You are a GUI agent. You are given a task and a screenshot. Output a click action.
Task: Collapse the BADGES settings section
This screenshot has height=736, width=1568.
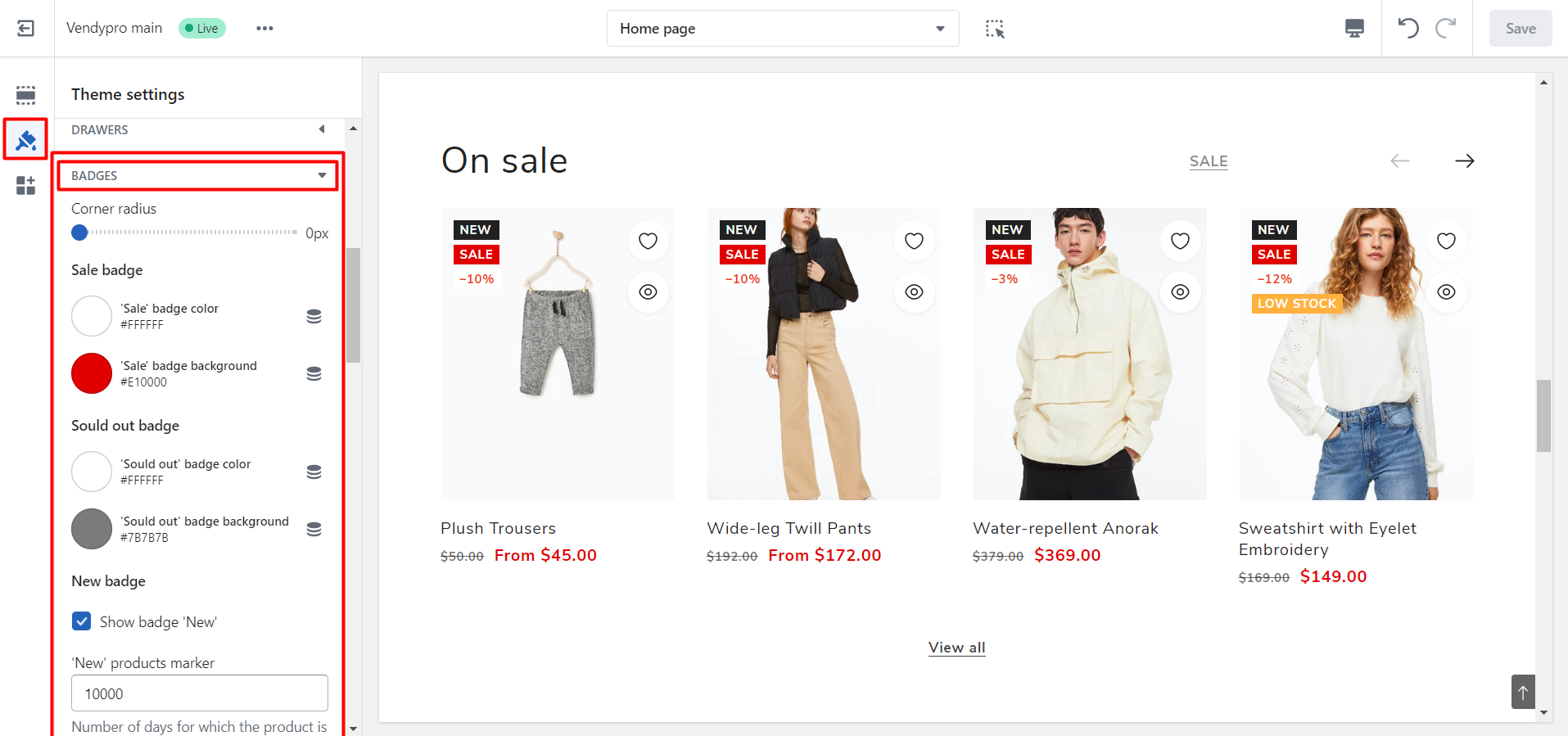(x=320, y=174)
